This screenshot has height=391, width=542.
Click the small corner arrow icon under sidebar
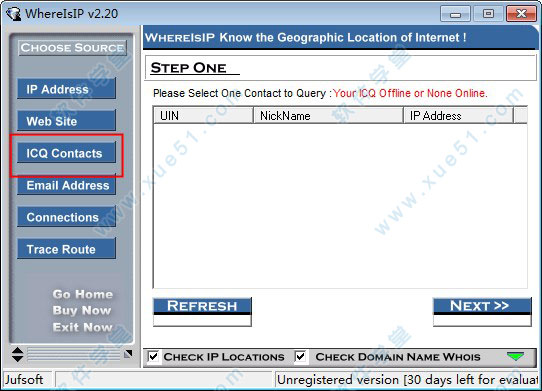(x=128, y=354)
